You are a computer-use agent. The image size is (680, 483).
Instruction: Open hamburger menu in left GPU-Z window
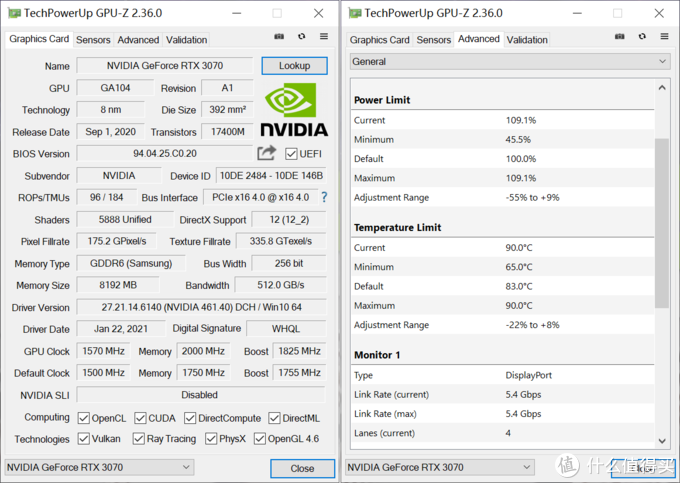[x=324, y=36]
